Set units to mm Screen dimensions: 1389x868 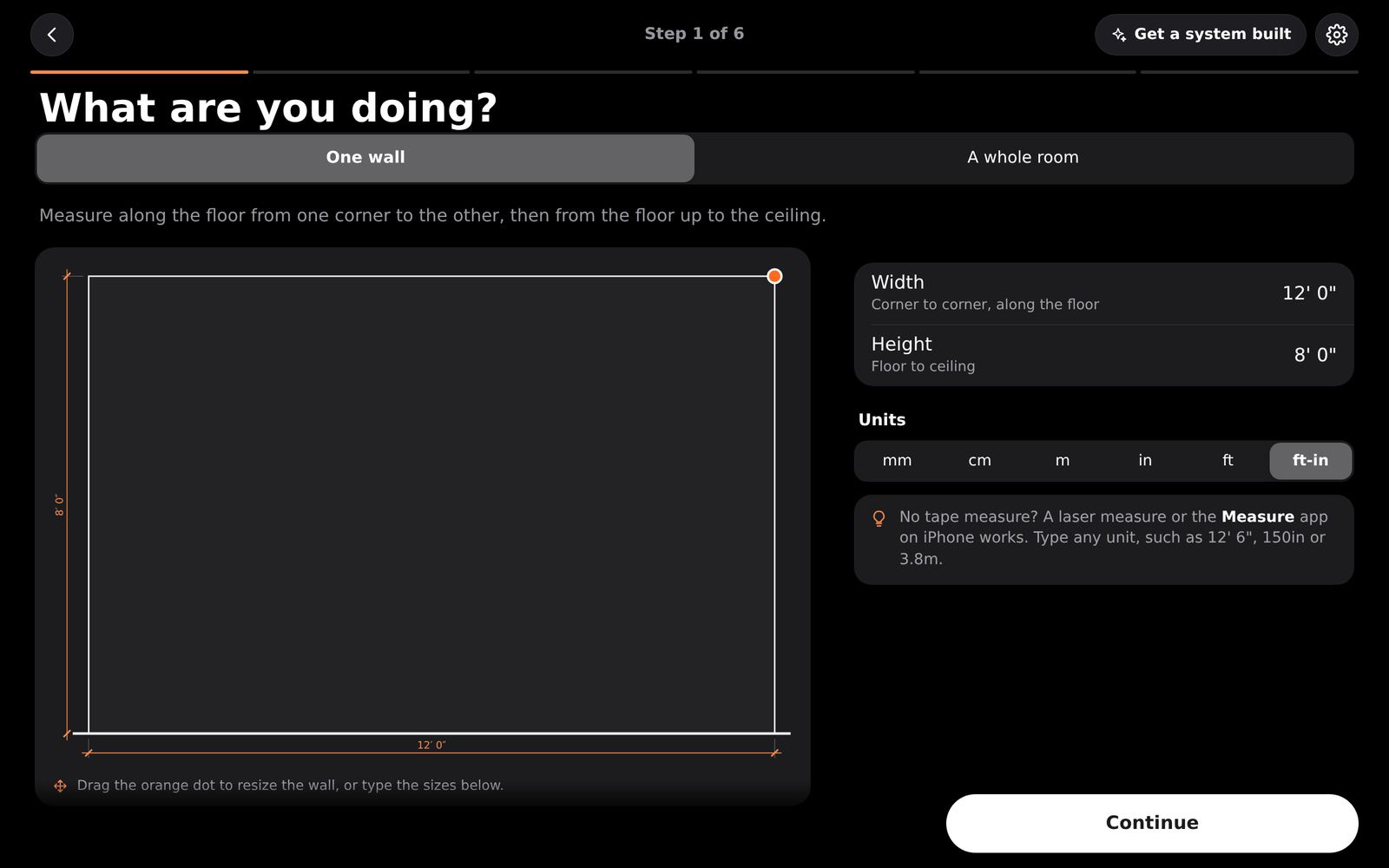click(897, 461)
